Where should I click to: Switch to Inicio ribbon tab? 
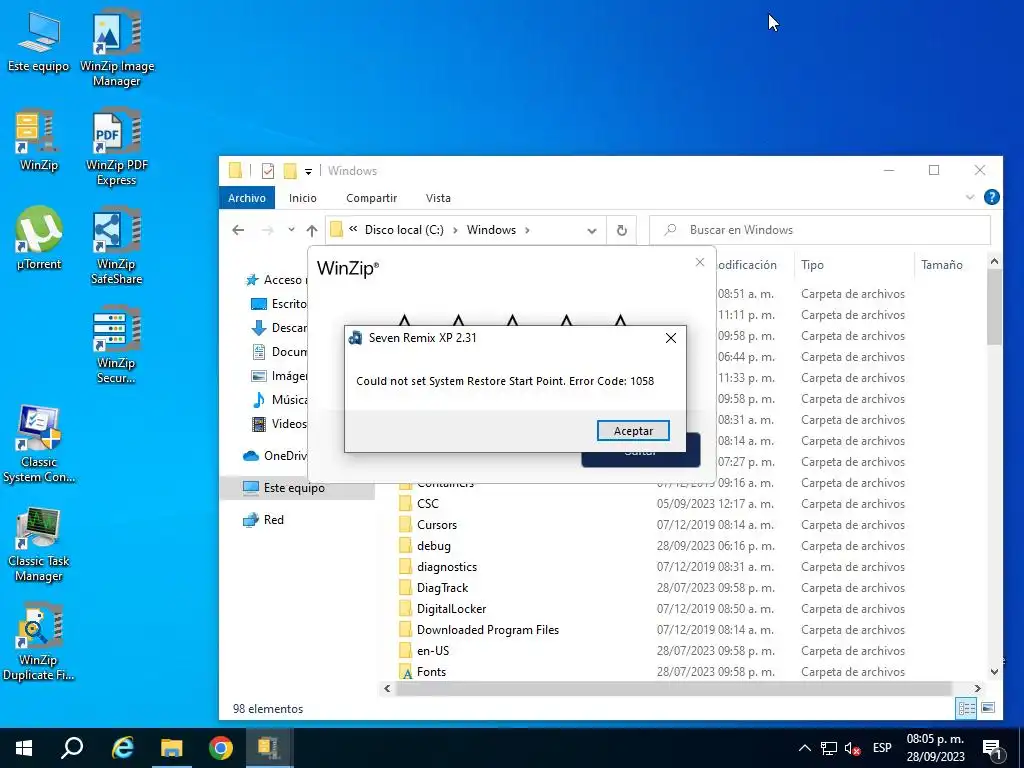click(x=303, y=198)
